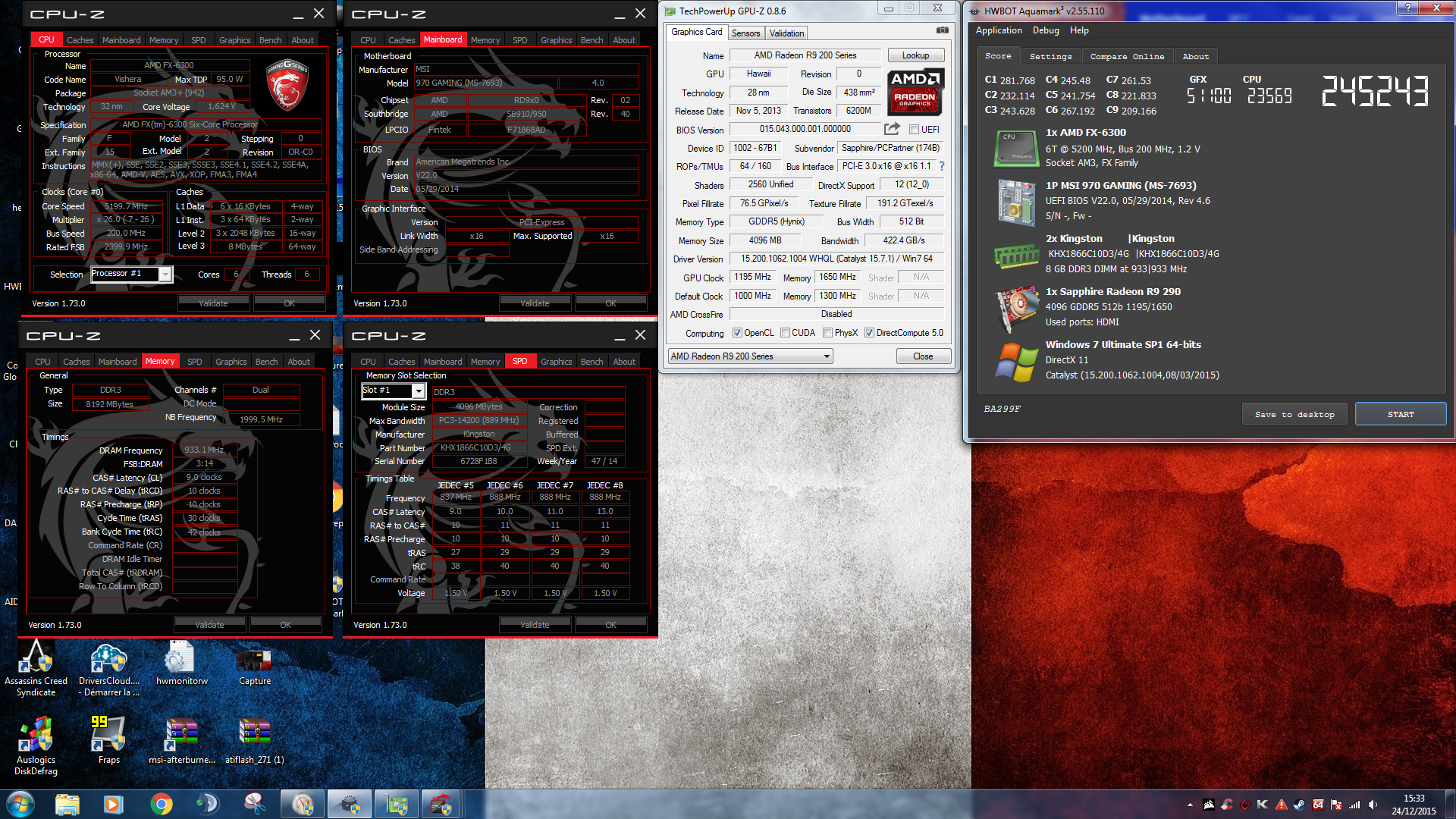Viewport: 1456px width, 819px height.
Task: Launch Google Chrome from the taskbar
Action: tap(161, 804)
